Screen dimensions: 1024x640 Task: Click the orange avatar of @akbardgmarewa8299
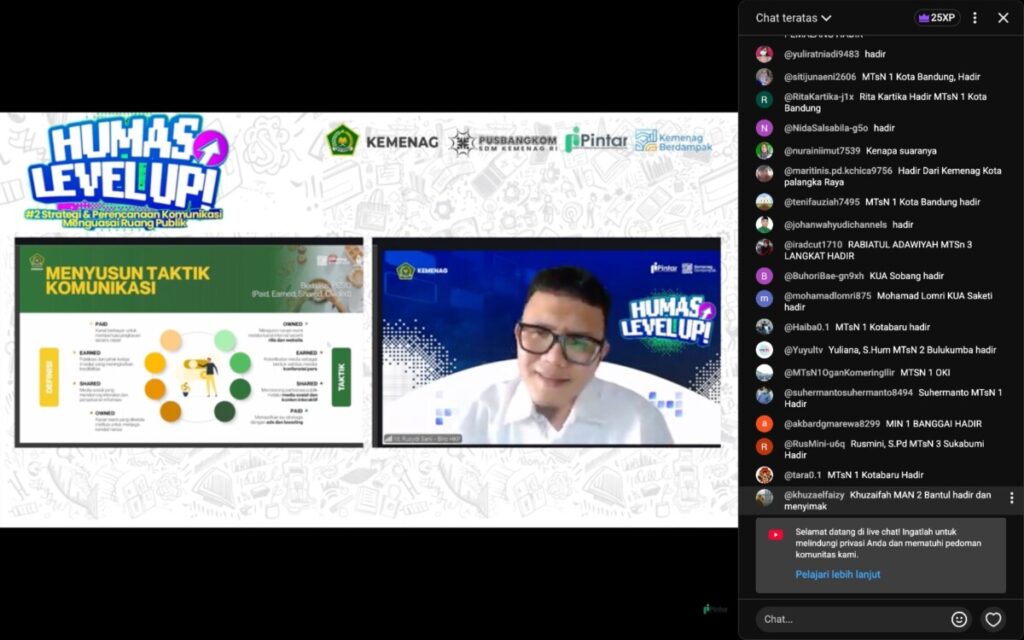764,424
